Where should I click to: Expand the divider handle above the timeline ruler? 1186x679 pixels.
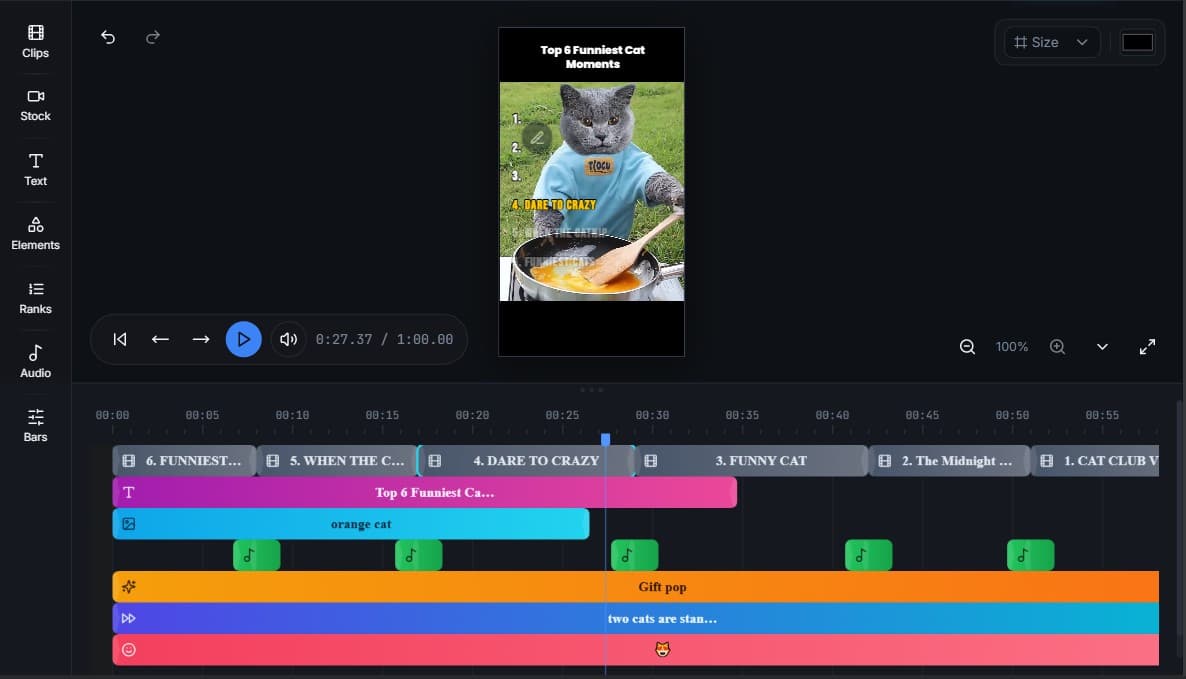590,390
